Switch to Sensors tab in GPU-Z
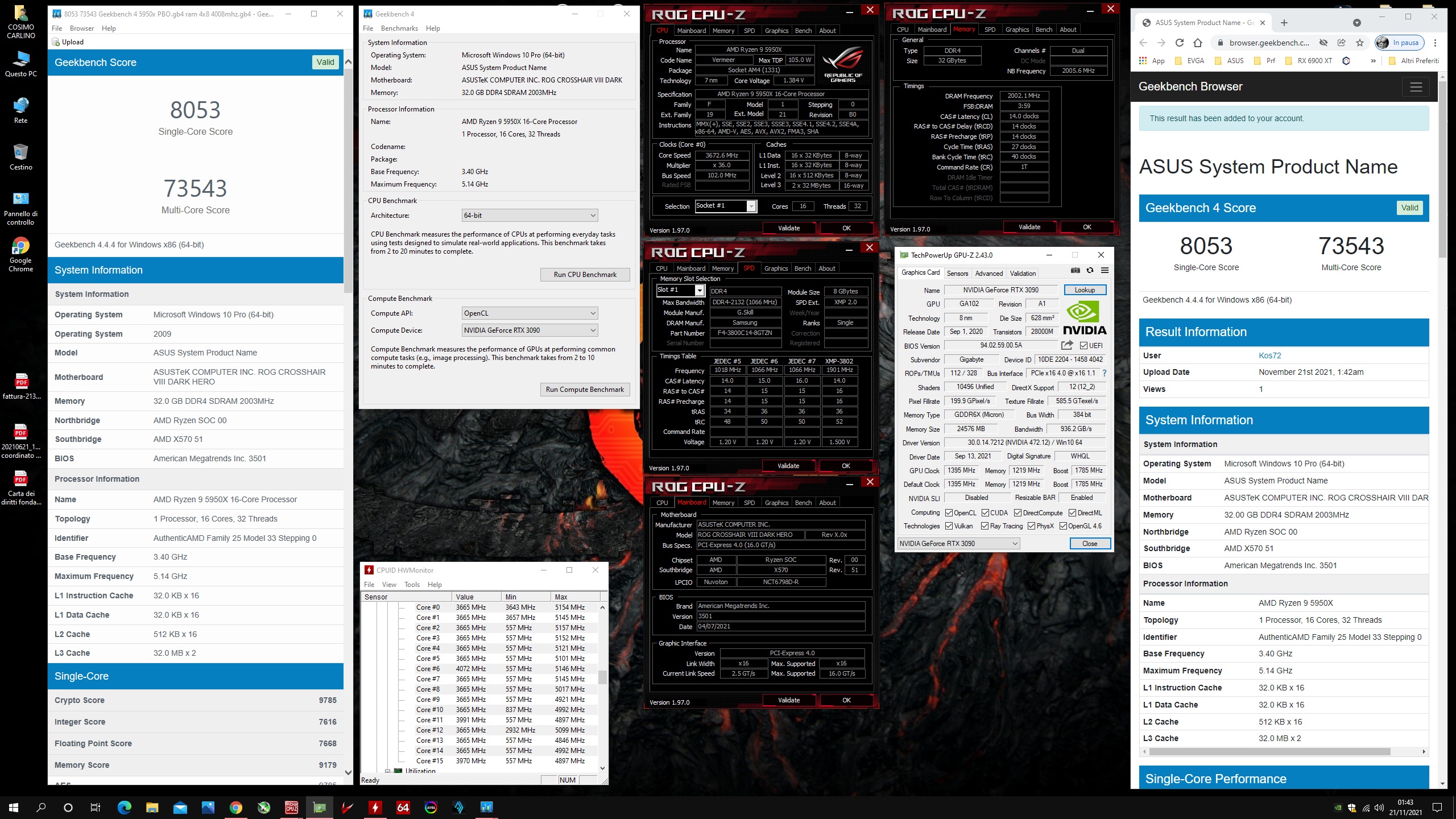 (957, 274)
